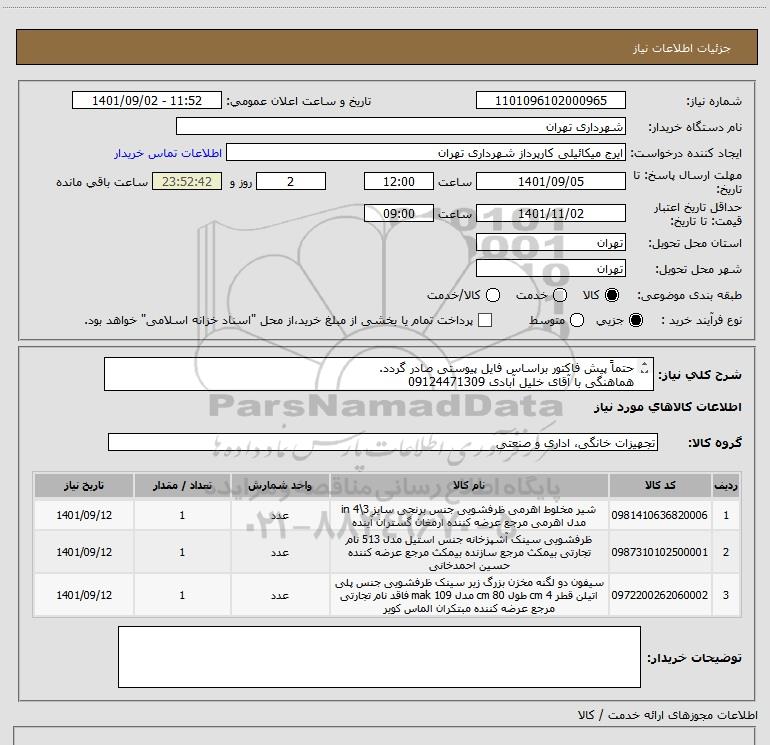Select the کالا radio button
The image size is (770, 745).
pyautogui.click(x=612, y=295)
